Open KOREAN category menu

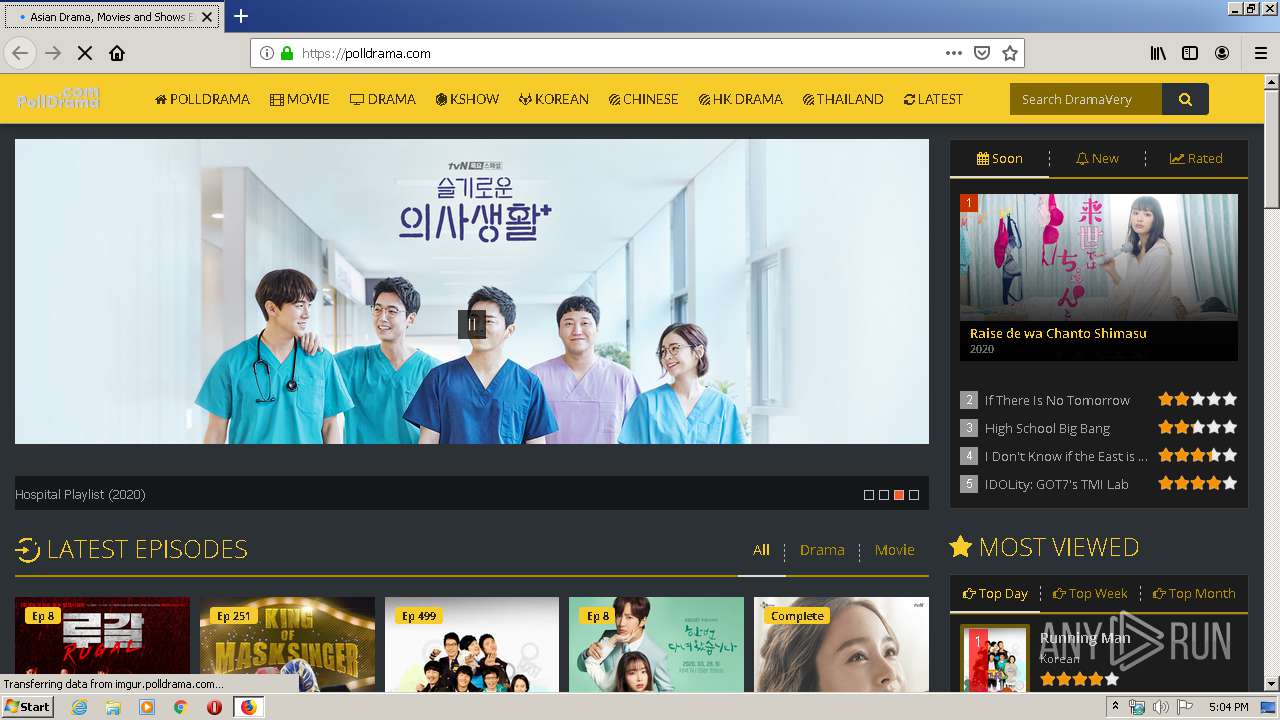tap(554, 99)
